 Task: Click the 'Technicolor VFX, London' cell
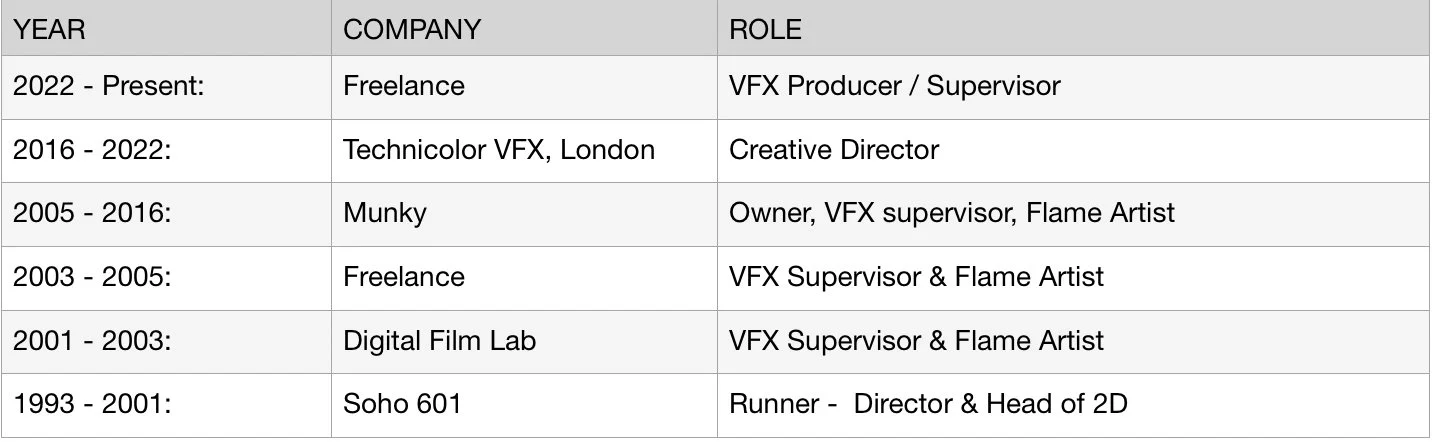click(499, 150)
